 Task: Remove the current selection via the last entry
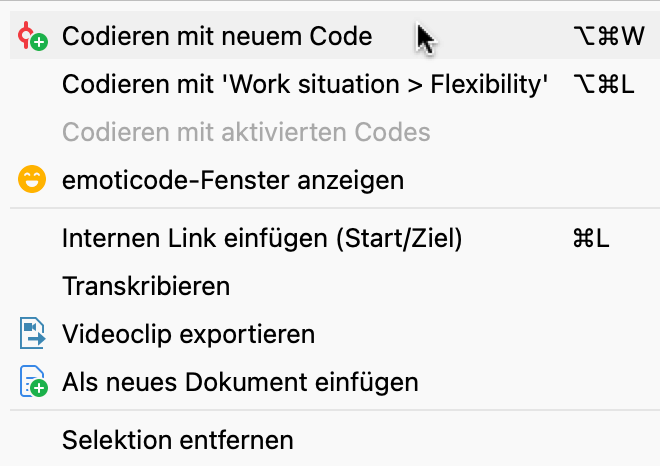[178, 440]
